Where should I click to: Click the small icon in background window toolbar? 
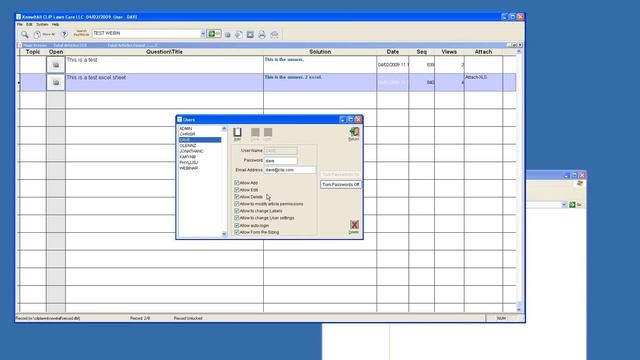(580, 184)
